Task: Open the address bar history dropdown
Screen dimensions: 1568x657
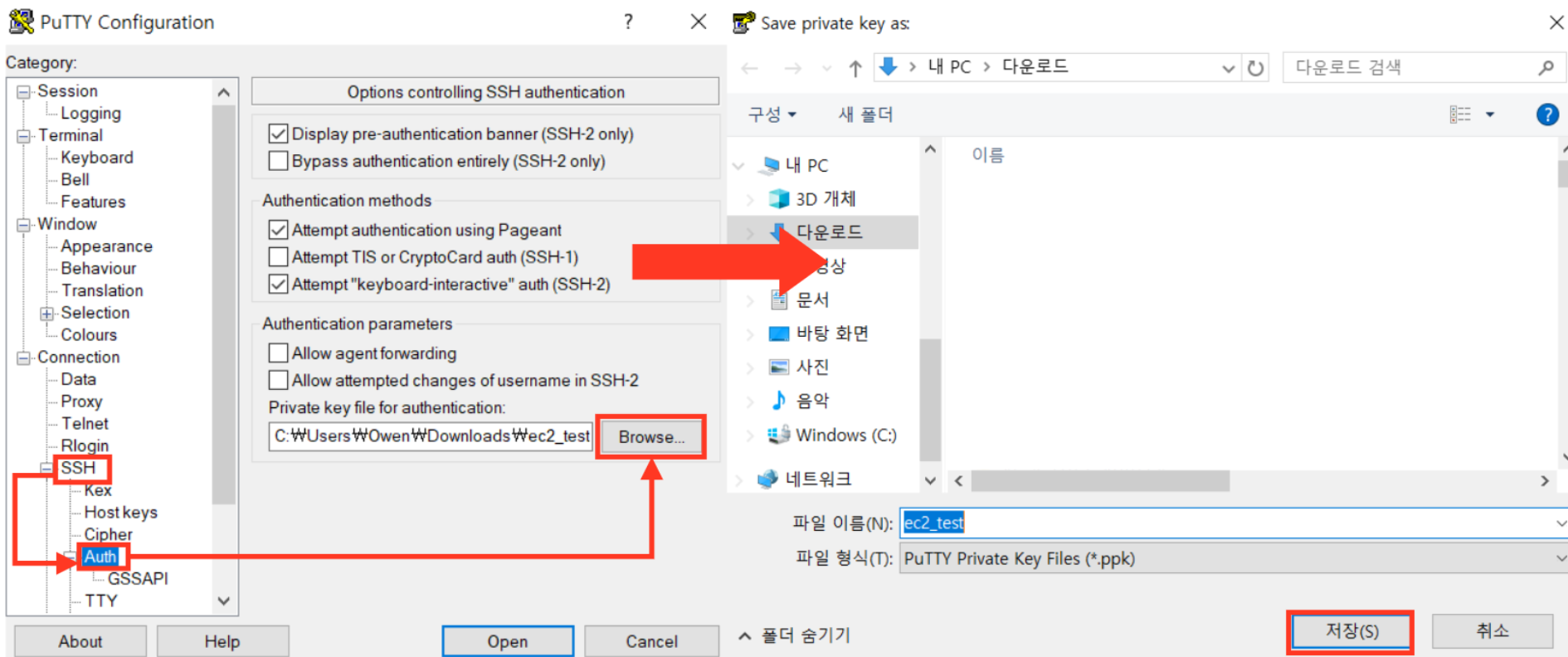Action: click(1229, 68)
